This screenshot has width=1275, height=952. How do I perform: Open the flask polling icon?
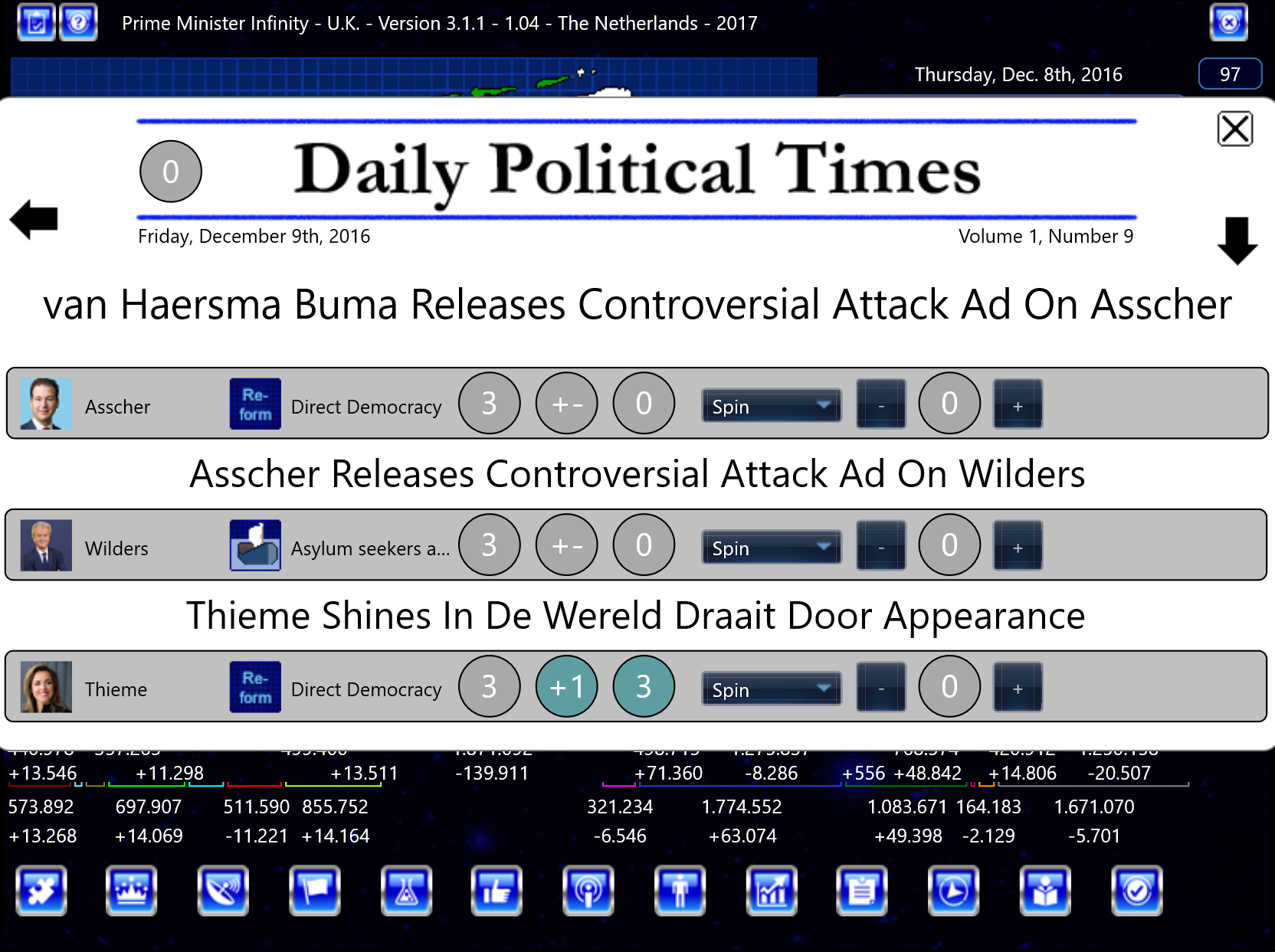point(407,891)
